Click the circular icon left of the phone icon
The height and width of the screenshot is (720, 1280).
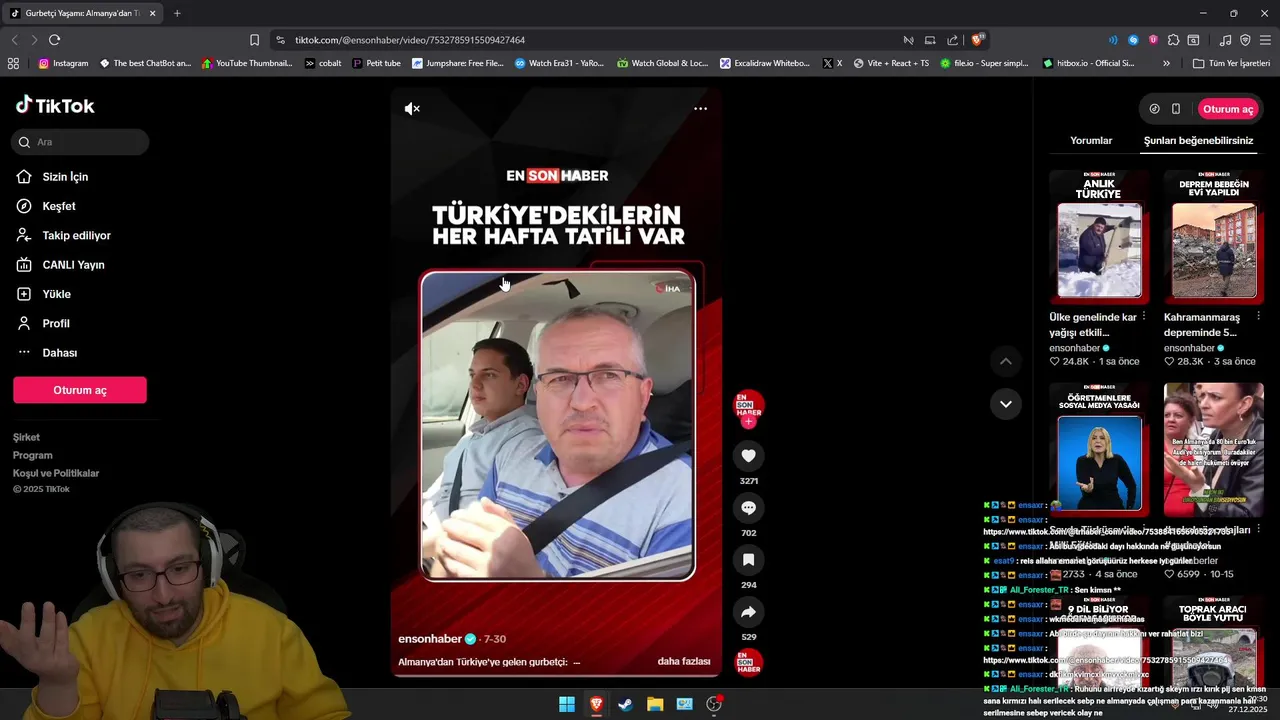(x=1154, y=109)
